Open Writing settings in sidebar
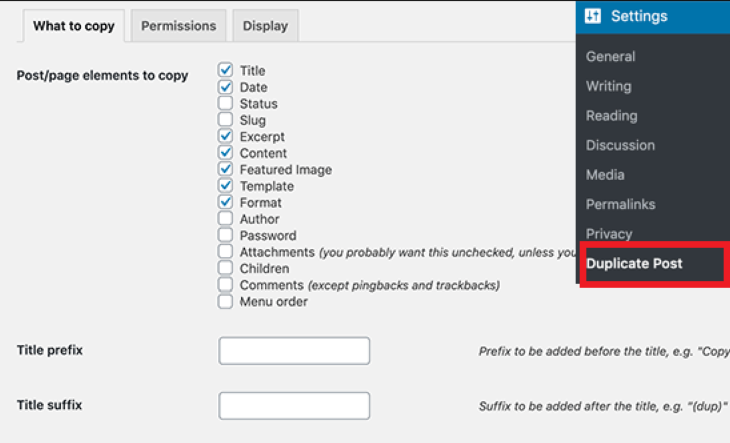Viewport: 730px width, 443px height. (608, 86)
